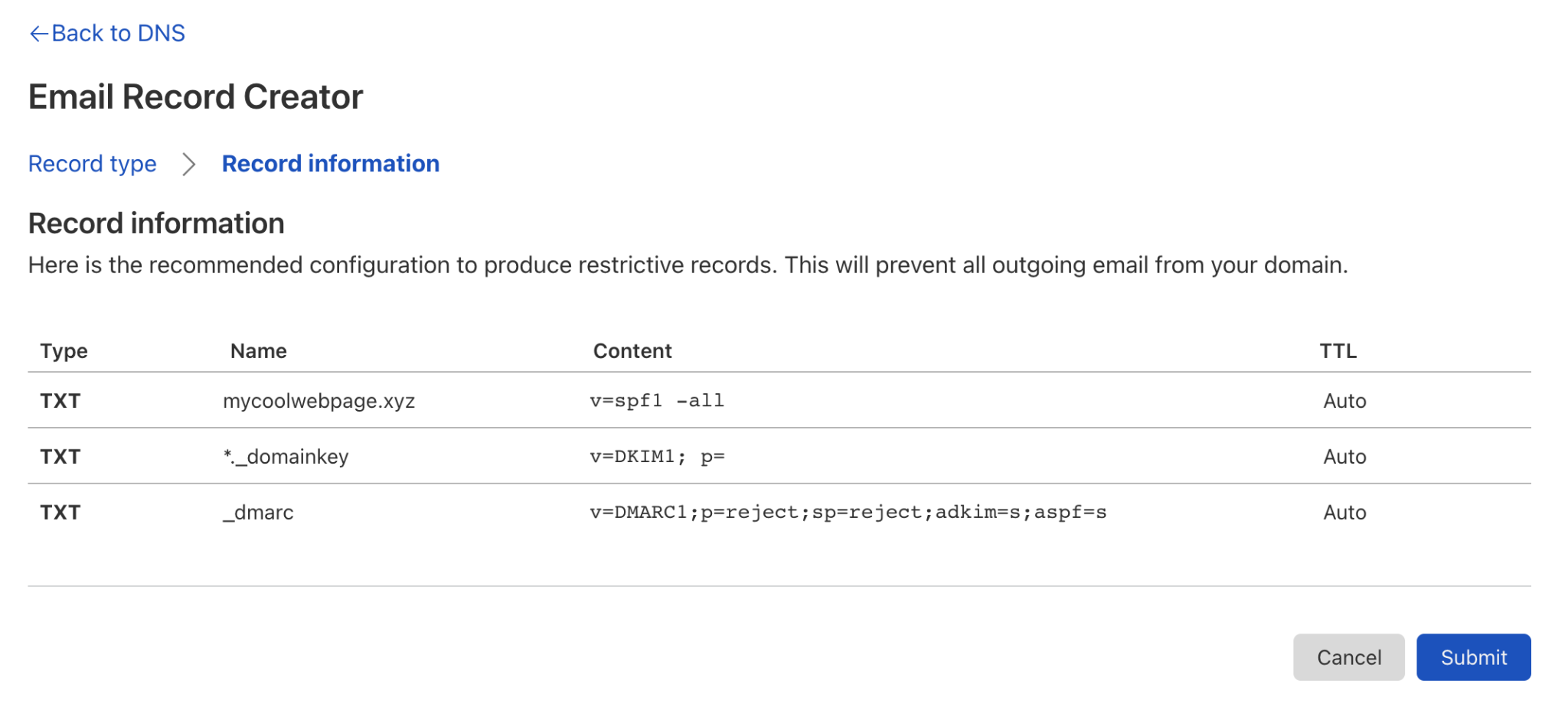
Task: Select the Record information breadcrumb step
Action: point(331,164)
